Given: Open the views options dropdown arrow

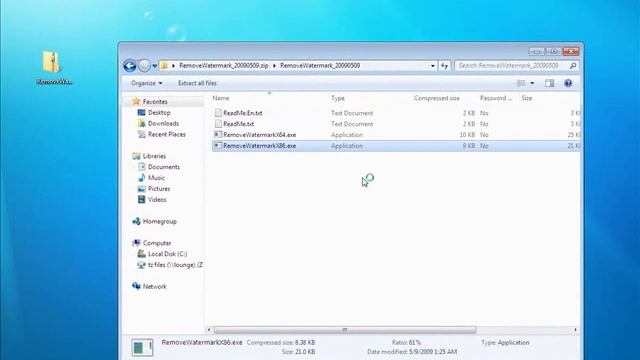Looking at the screenshot, I should [532, 83].
